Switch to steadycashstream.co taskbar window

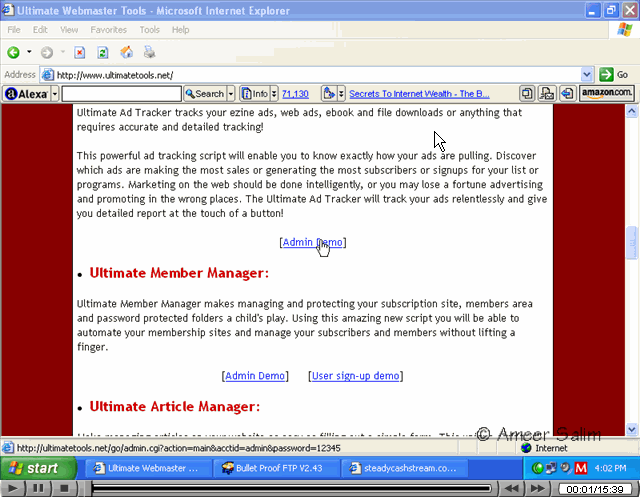pyautogui.click(x=405, y=468)
